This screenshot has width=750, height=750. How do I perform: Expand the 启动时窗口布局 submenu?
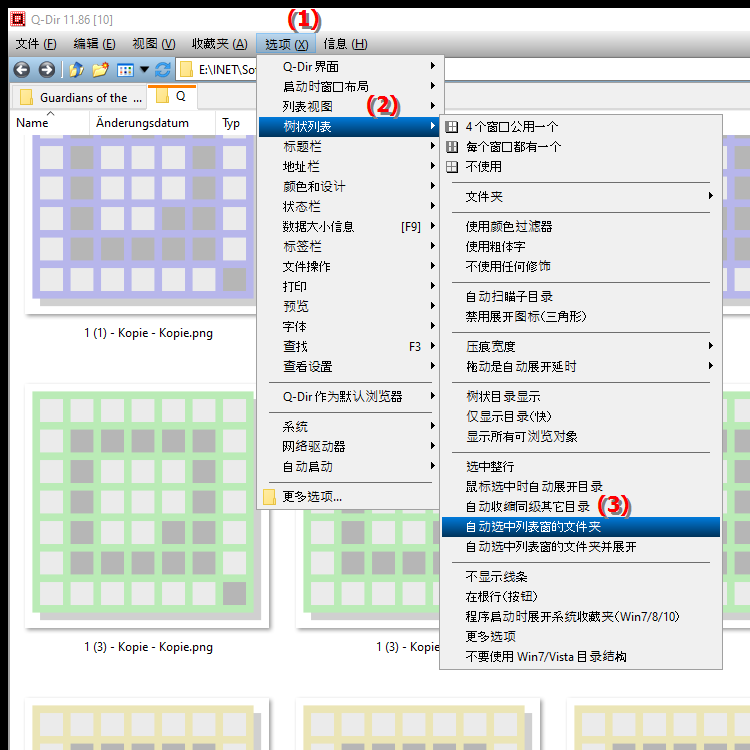point(350,87)
